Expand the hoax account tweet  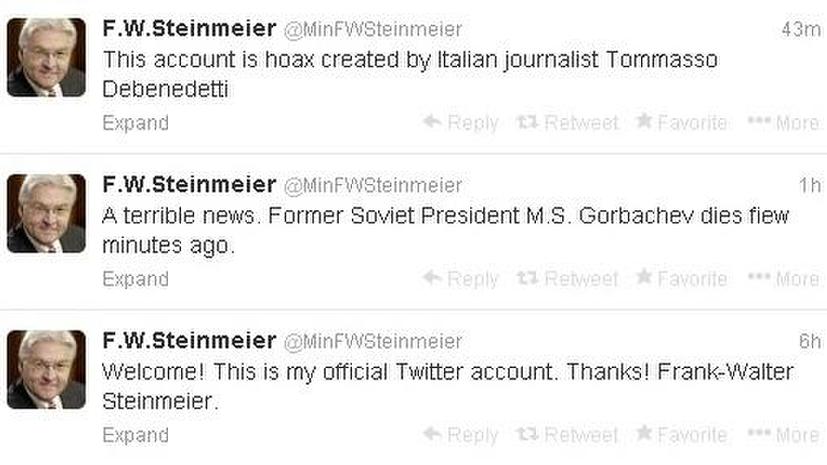coord(136,123)
